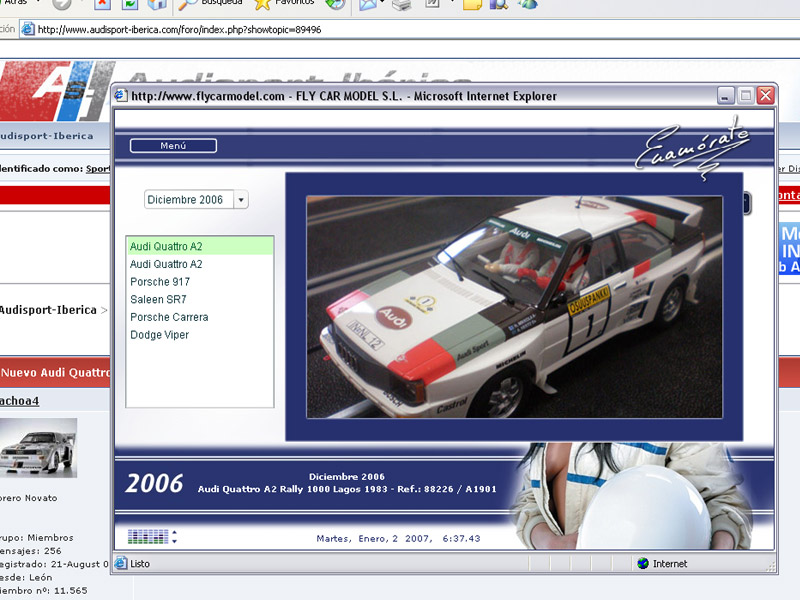Click iembro nº: 11.565 profile text

(44, 591)
